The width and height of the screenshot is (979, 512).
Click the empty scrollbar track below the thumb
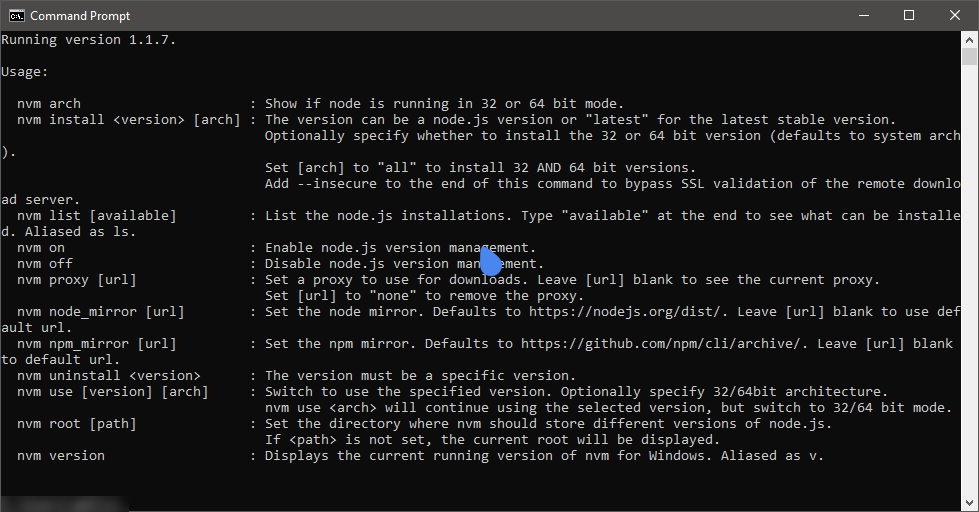969,281
